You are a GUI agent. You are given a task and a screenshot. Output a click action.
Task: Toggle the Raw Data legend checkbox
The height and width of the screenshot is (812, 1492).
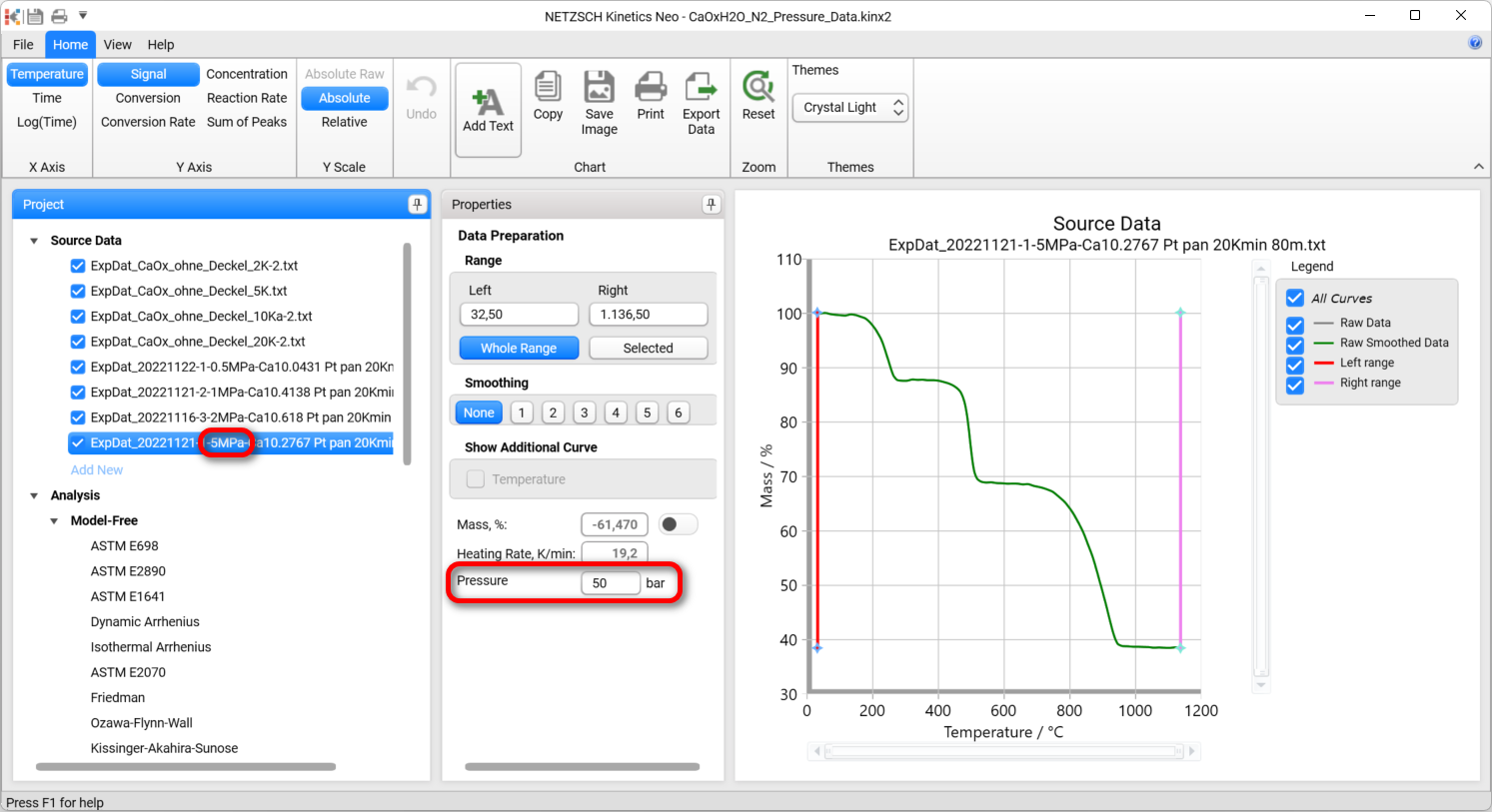click(1295, 324)
